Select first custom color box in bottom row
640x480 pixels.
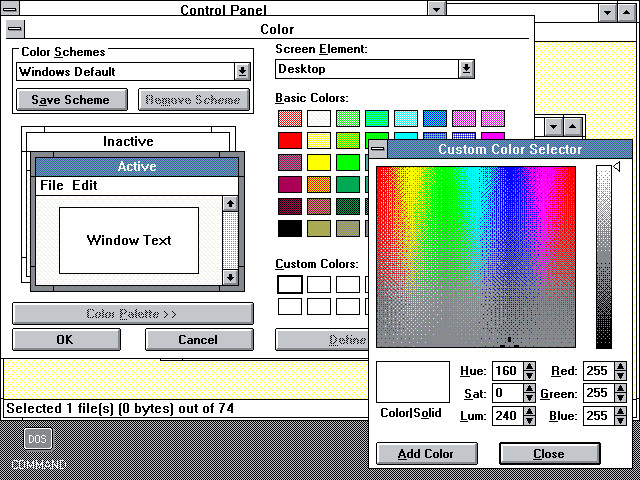coord(290,307)
